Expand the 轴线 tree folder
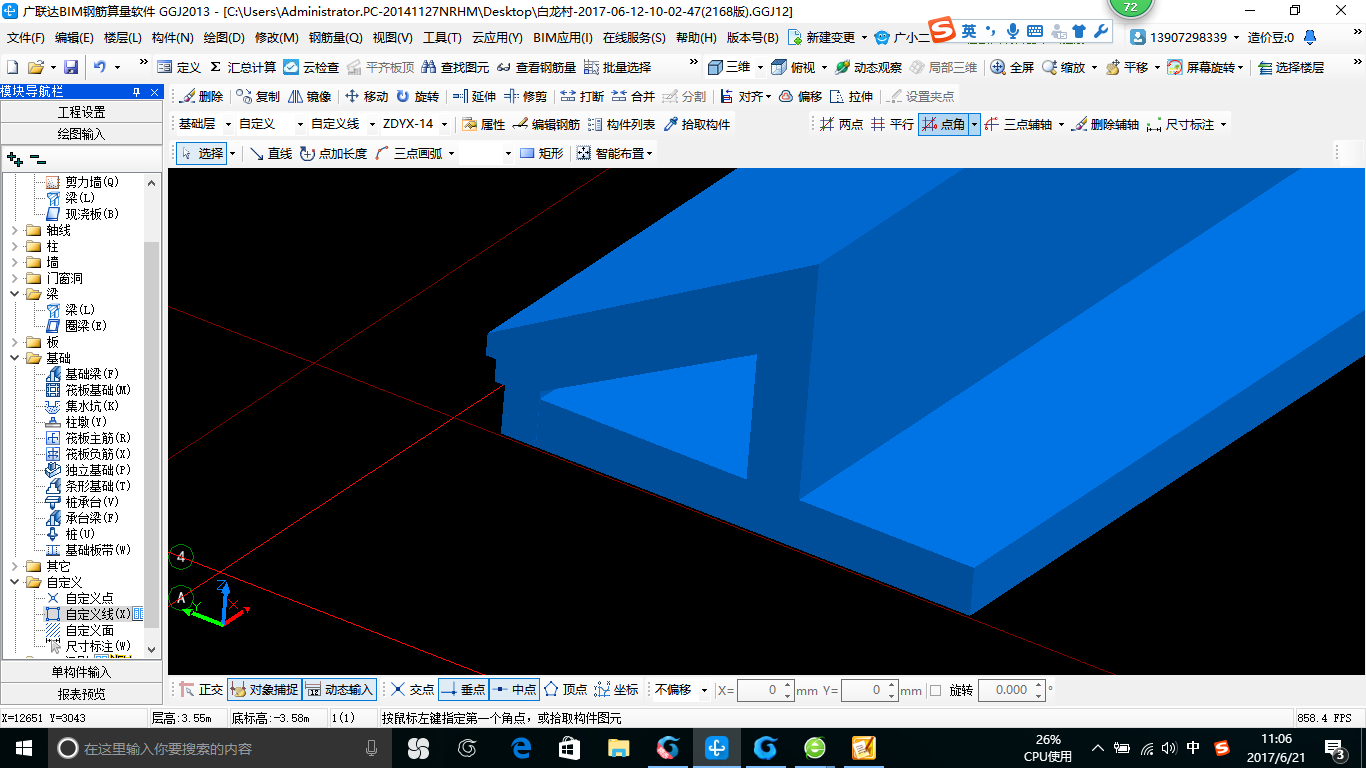1366x768 pixels. pyautogui.click(x=14, y=230)
